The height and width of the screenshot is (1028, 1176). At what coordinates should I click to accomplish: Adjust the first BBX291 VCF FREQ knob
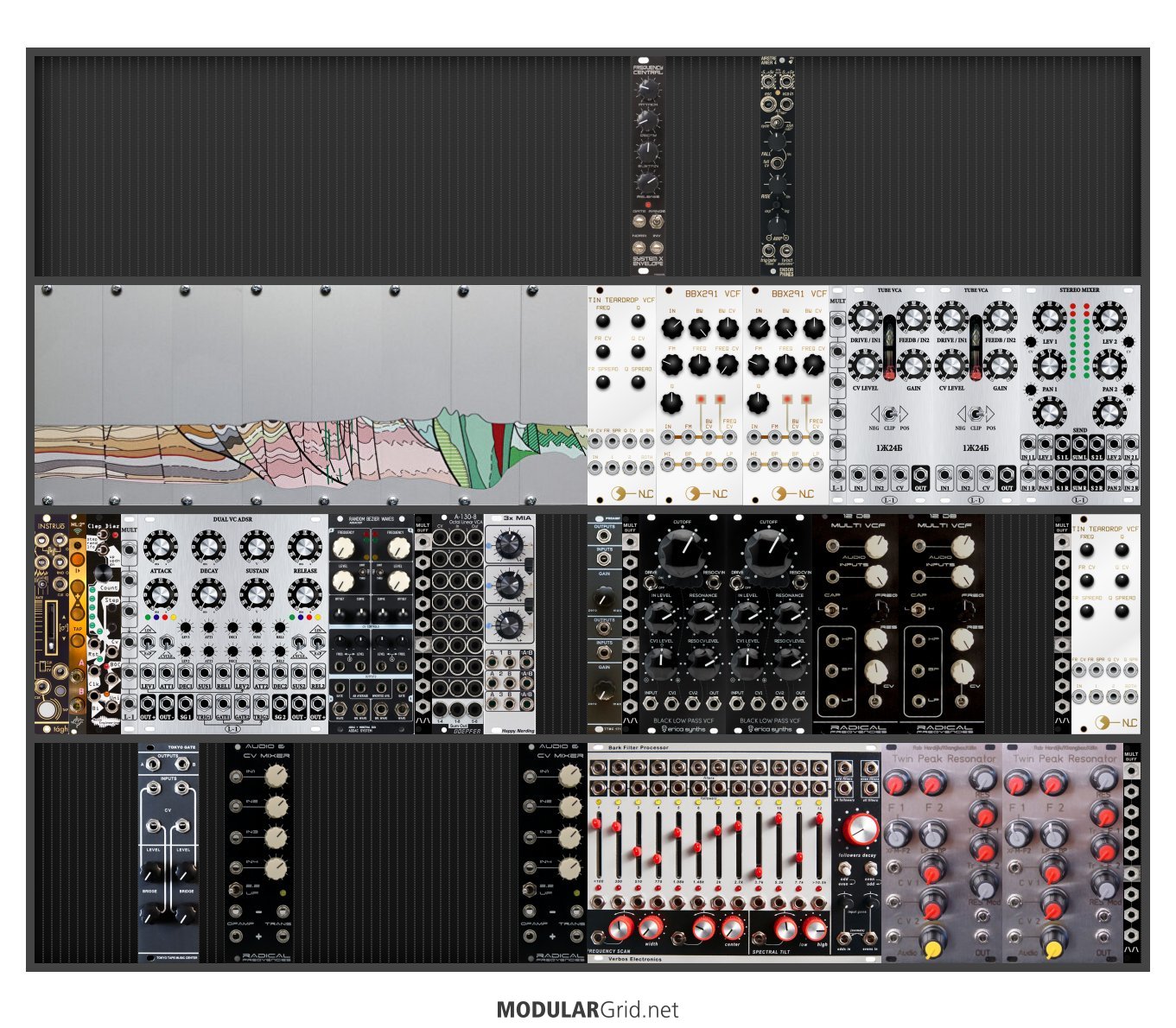(x=700, y=365)
